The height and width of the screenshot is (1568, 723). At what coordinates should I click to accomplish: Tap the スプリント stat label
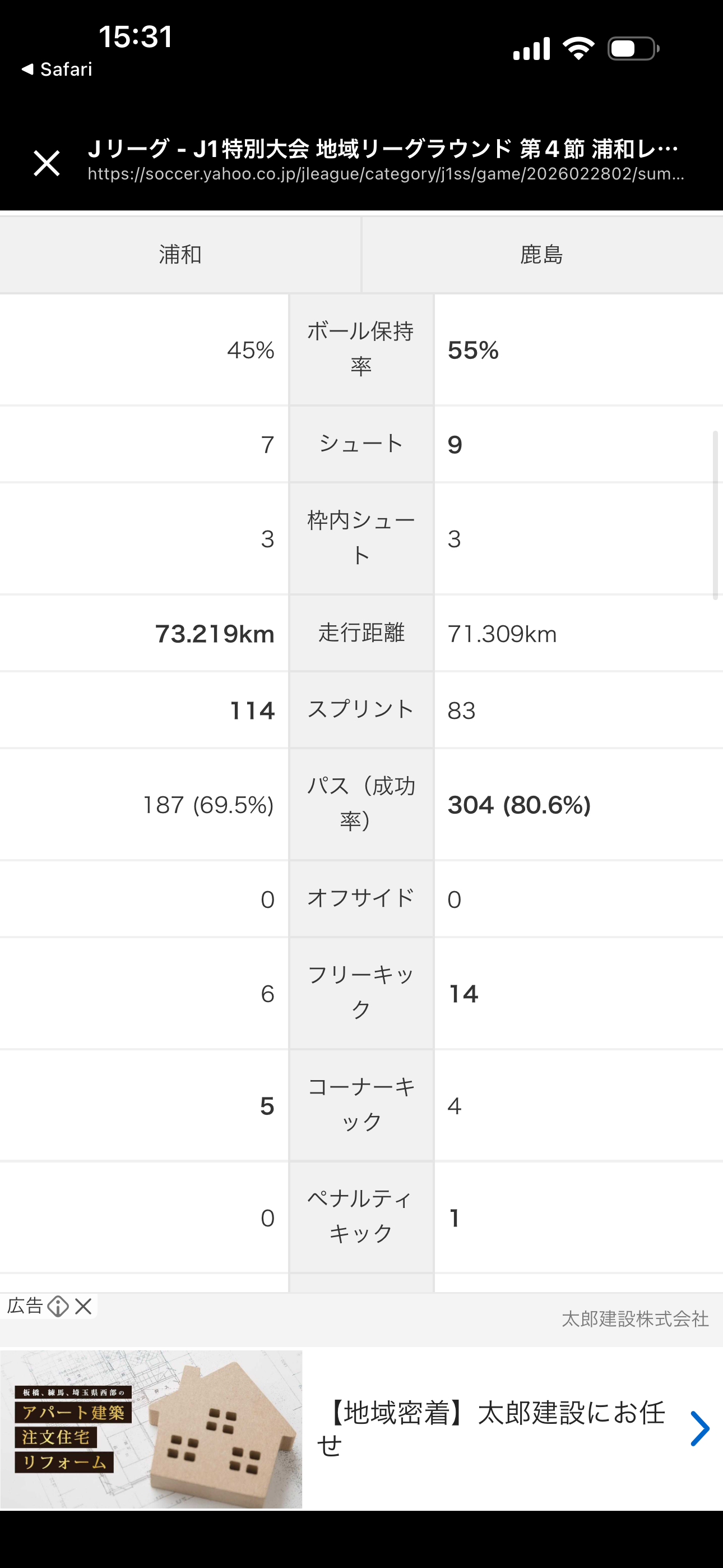click(x=361, y=710)
